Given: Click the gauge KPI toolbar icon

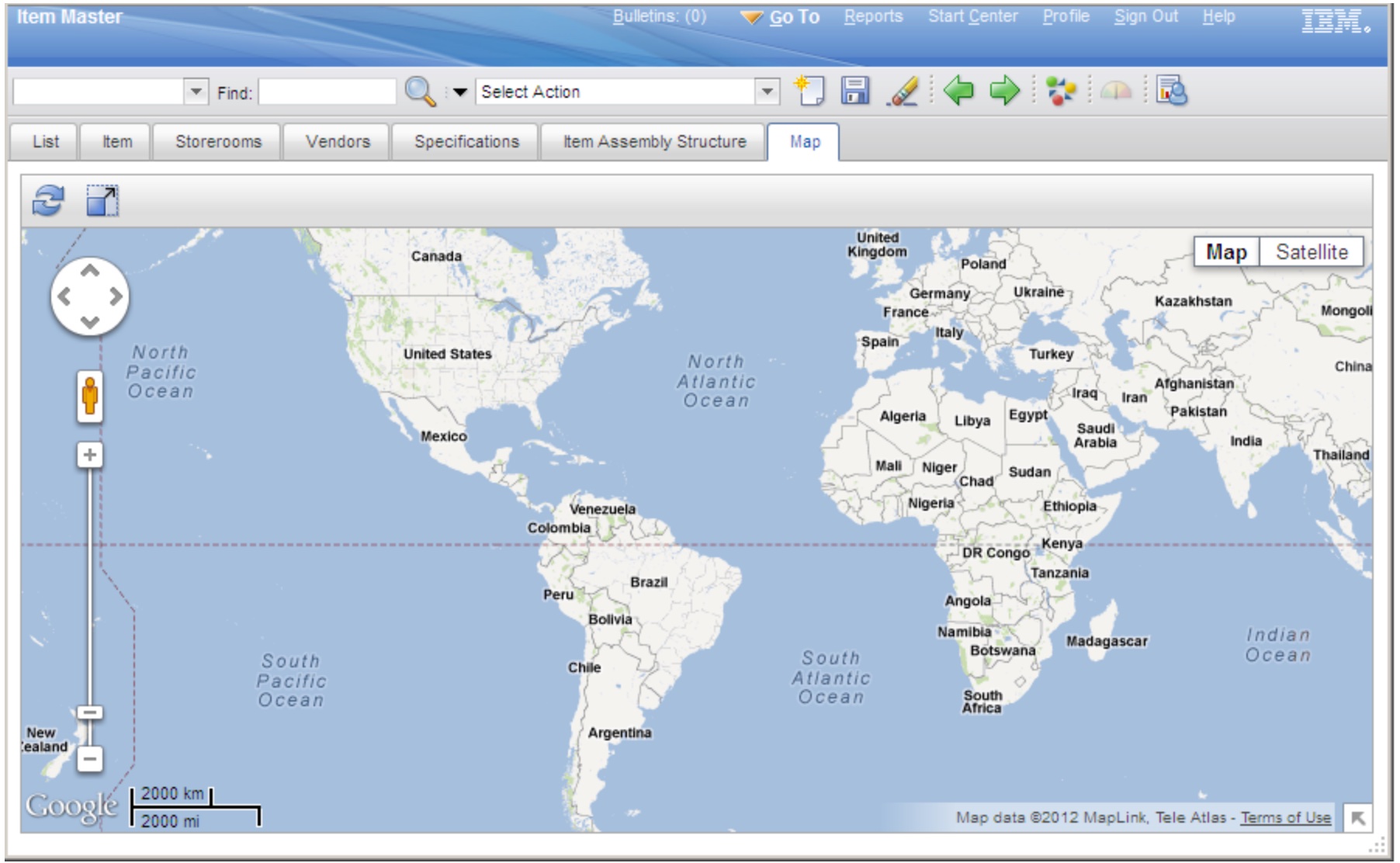Looking at the screenshot, I should (1116, 91).
